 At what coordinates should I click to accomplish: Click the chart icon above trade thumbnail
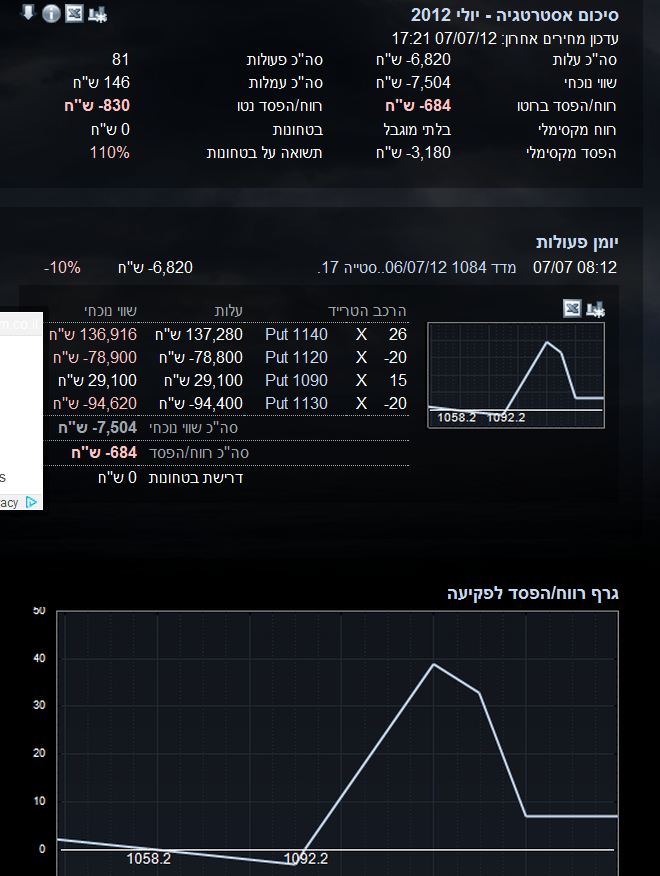pos(597,308)
